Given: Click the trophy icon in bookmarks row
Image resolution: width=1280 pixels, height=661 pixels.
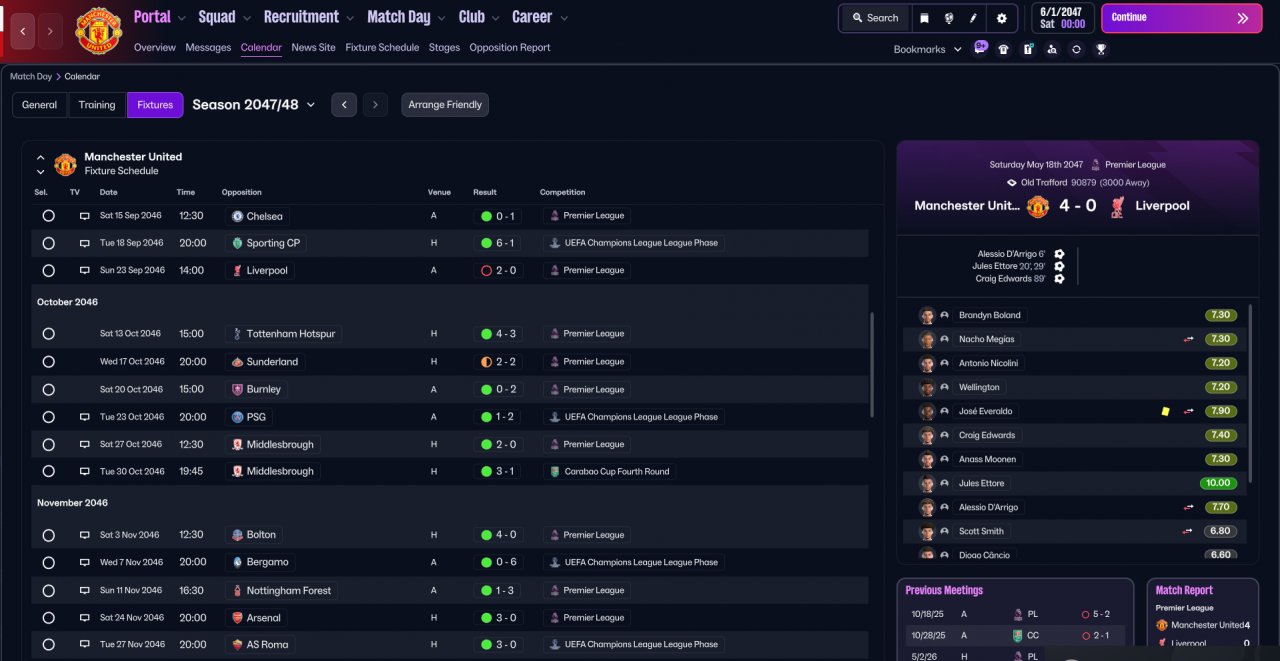Looking at the screenshot, I should 1101,49.
